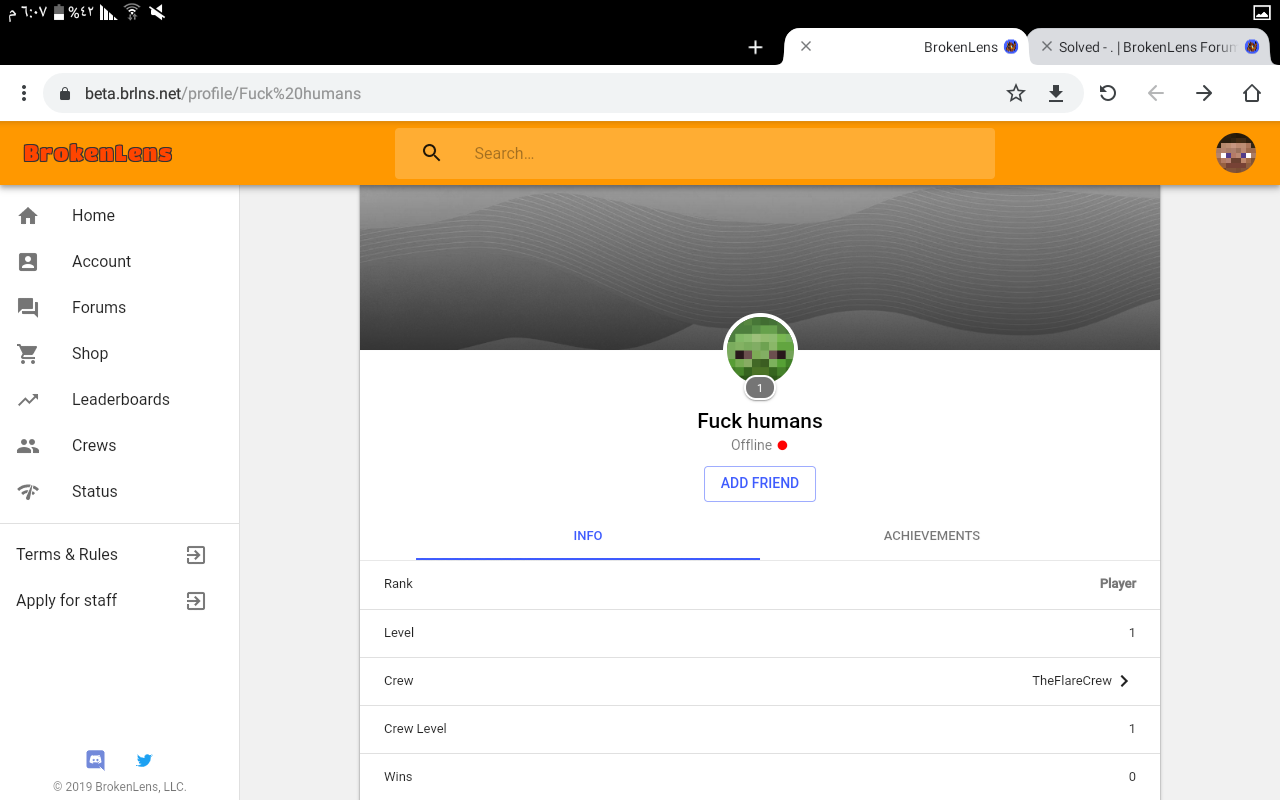Open the browser three-dot menu

pyautogui.click(x=24, y=93)
